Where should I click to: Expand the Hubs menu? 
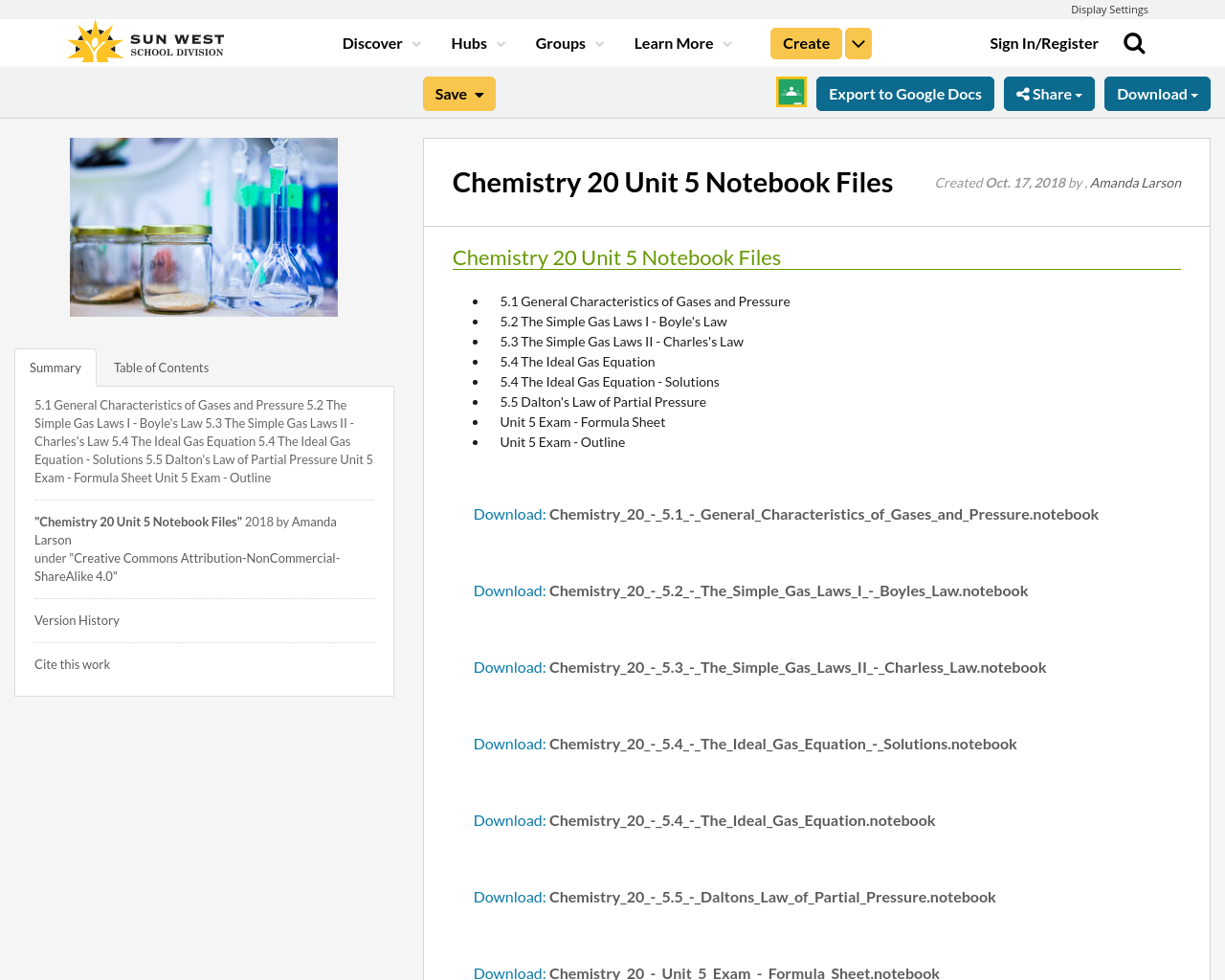coord(471,42)
